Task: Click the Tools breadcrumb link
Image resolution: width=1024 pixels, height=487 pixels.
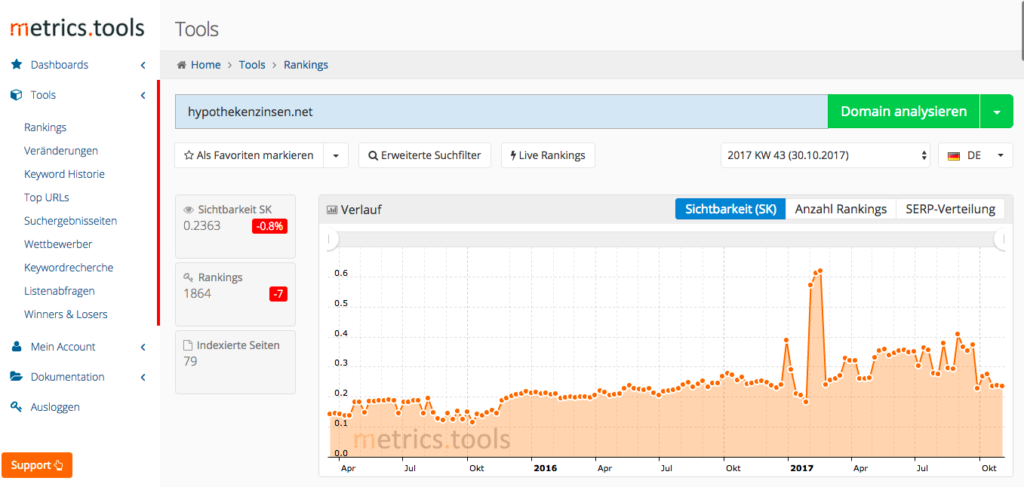Action: (252, 65)
